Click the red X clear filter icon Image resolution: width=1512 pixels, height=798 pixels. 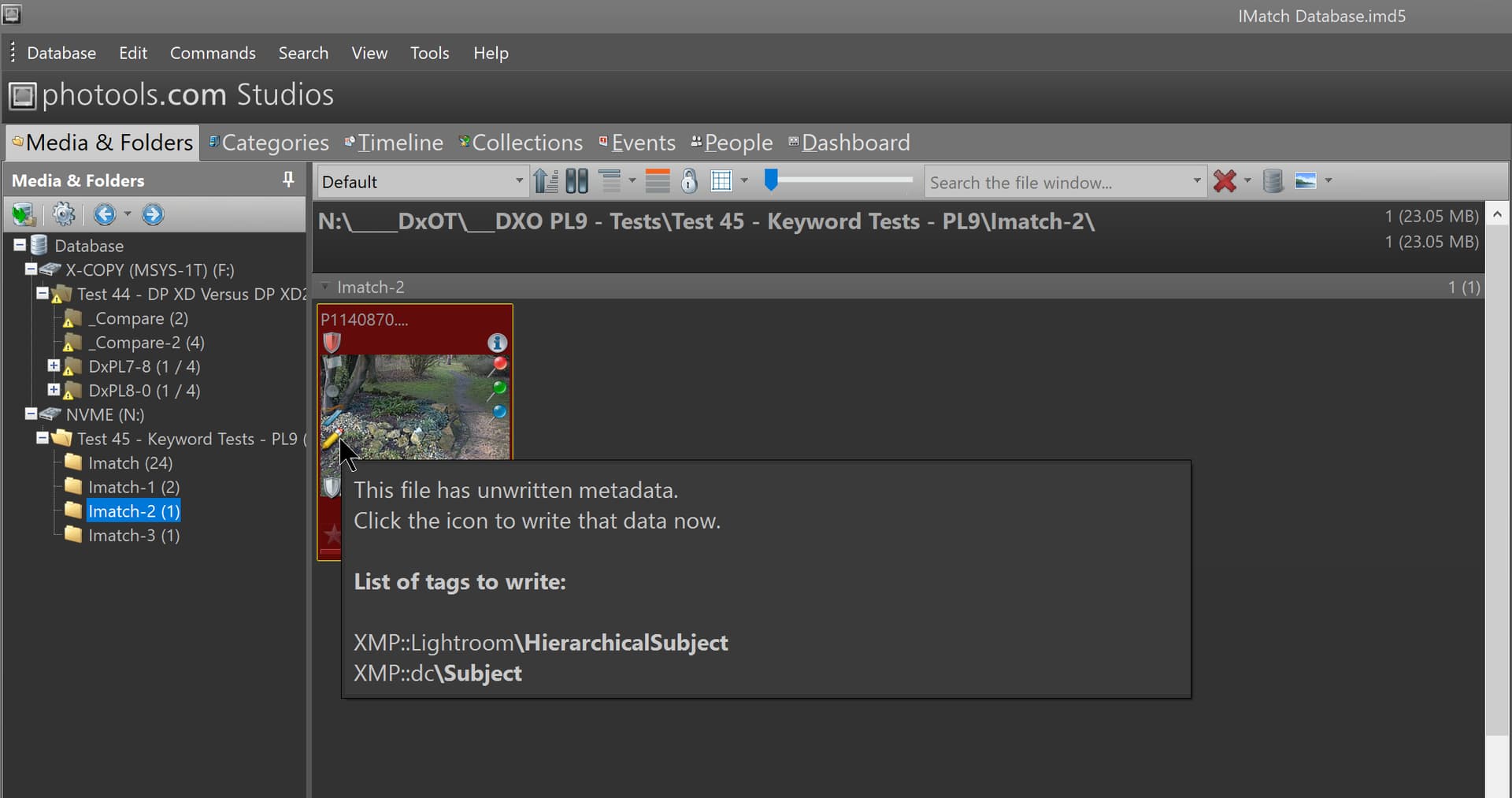[x=1225, y=182]
